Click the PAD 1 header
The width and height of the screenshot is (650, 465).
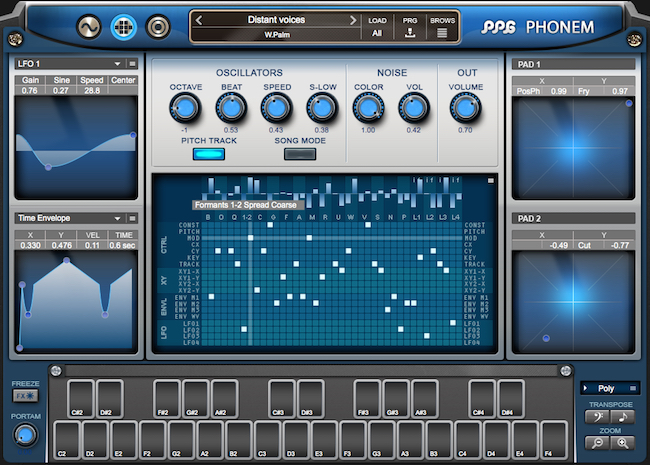pos(573,64)
